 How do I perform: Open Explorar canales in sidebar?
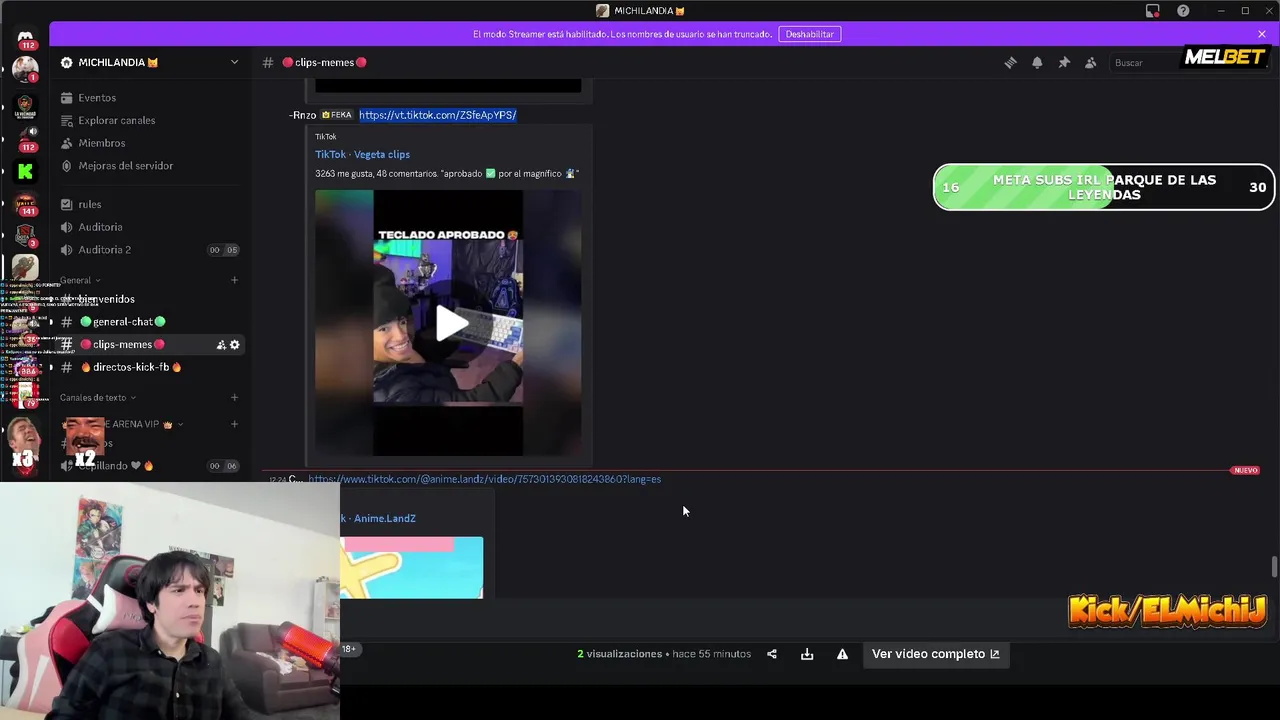pos(116,120)
